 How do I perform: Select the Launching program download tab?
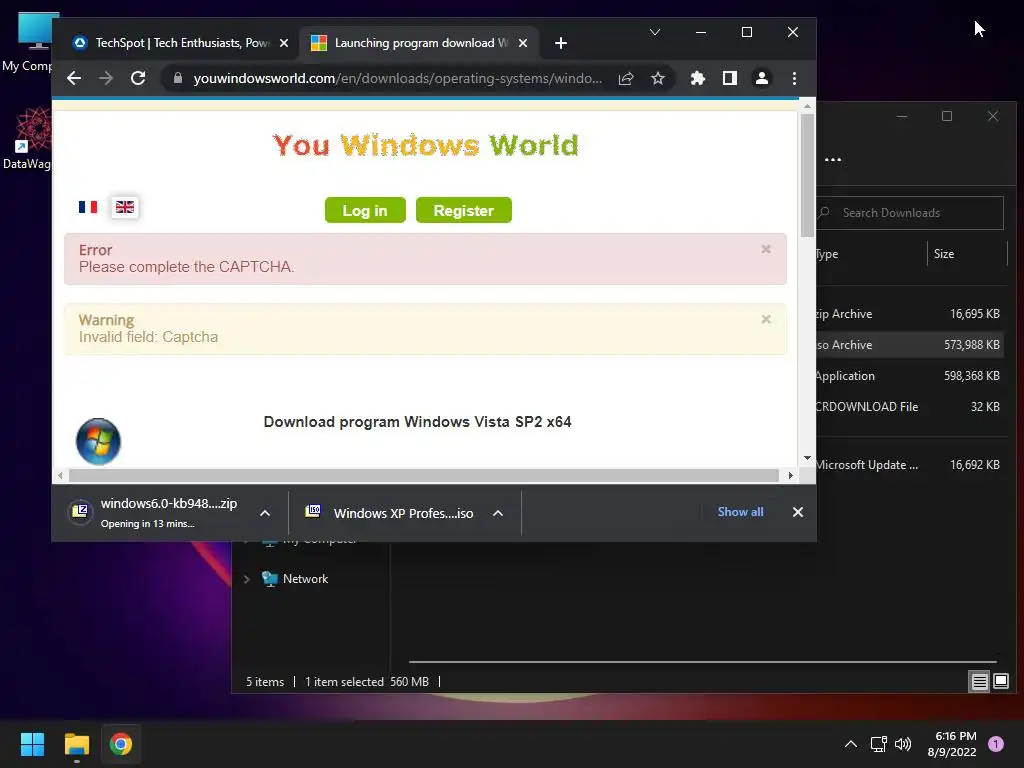pos(418,43)
